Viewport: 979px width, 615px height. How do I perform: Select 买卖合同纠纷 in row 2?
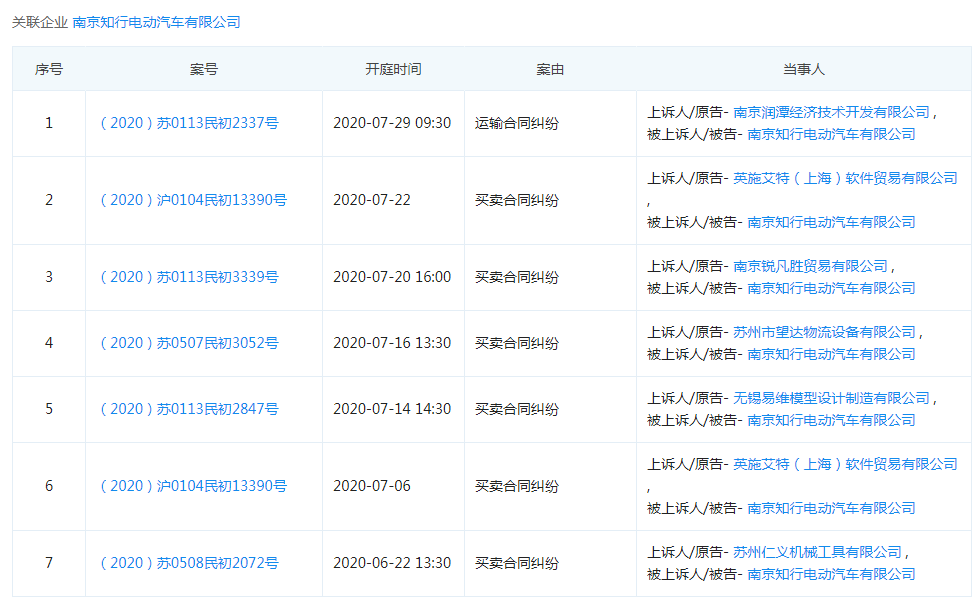point(517,200)
